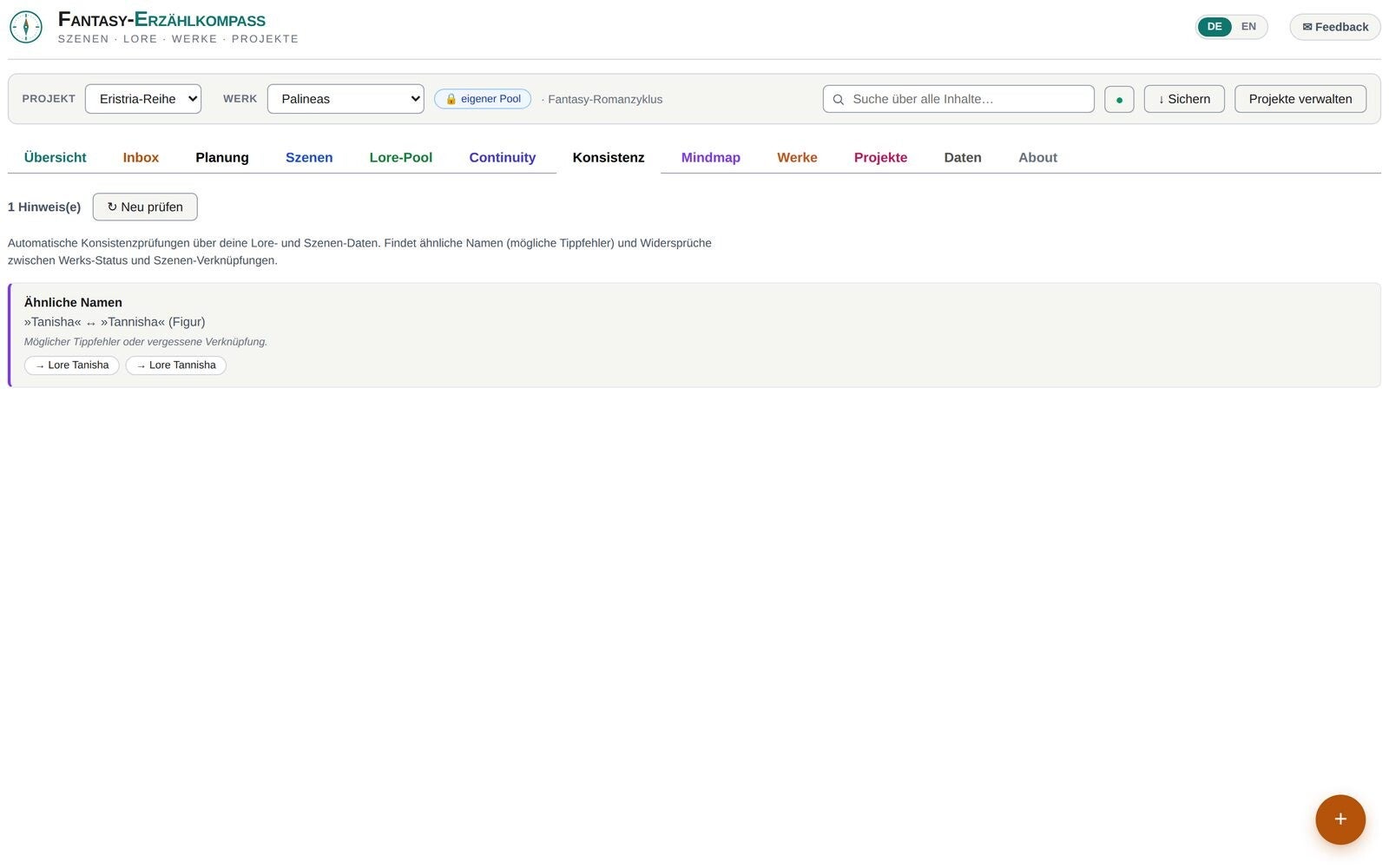Open Feedback via the envelope button

[1335, 27]
